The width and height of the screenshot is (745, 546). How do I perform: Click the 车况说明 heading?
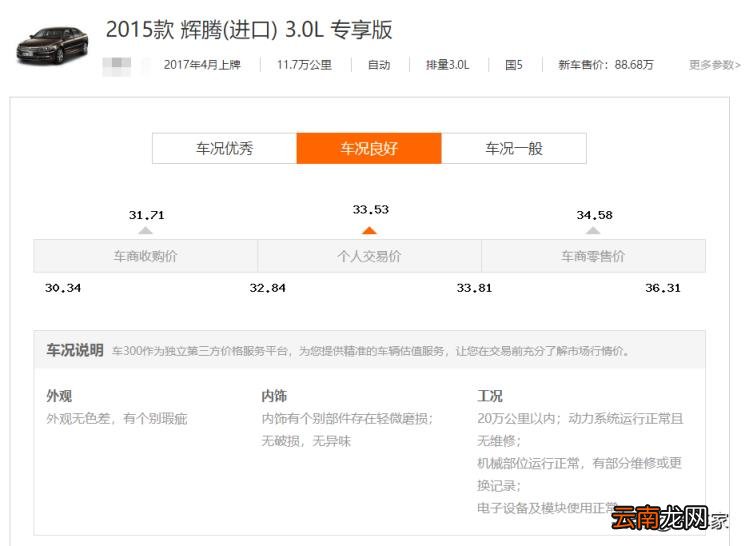click(x=75, y=350)
